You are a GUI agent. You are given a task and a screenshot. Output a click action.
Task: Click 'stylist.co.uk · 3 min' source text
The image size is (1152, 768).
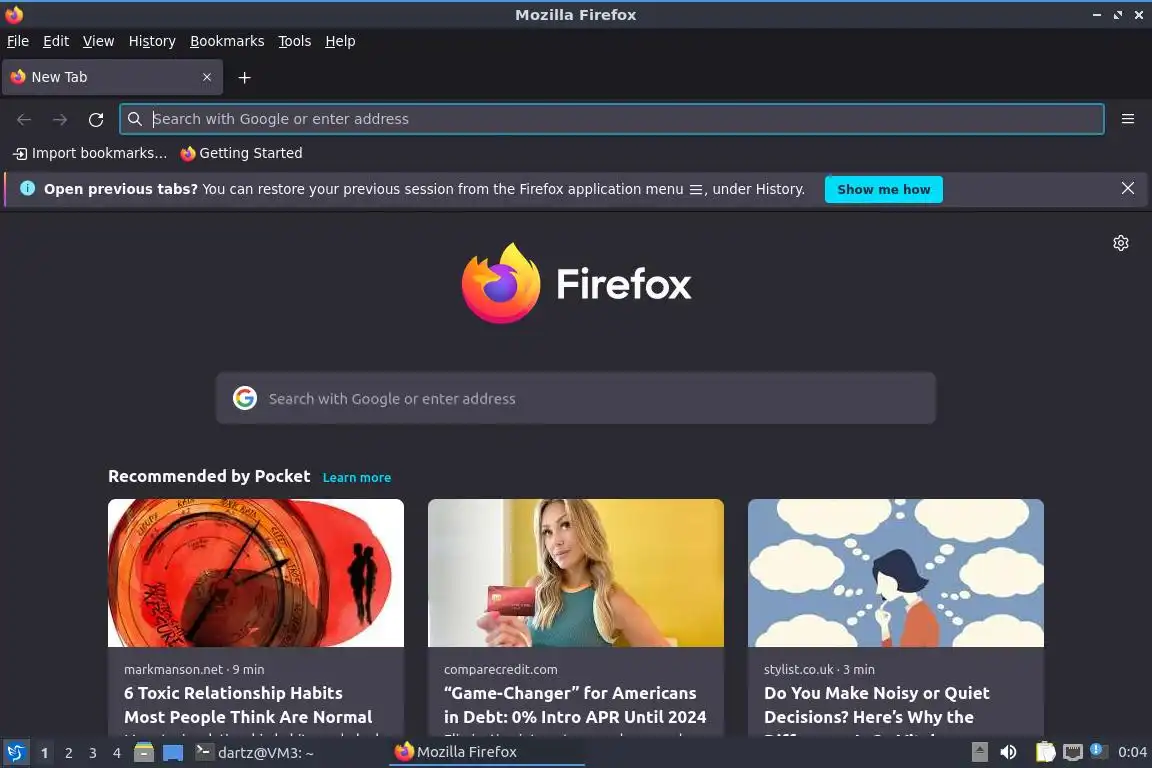pyautogui.click(x=819, y=670)
